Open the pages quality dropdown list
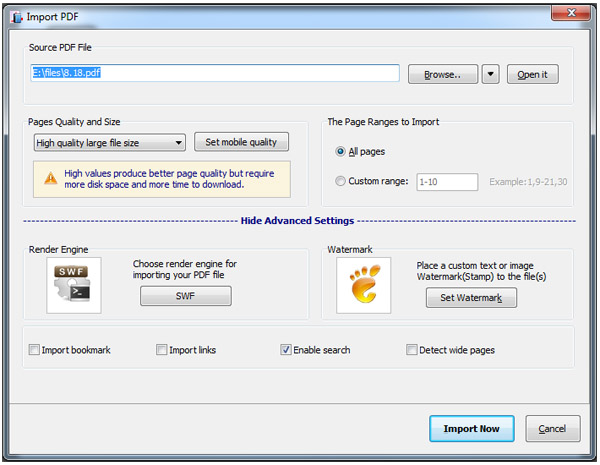 pos(110,143)
